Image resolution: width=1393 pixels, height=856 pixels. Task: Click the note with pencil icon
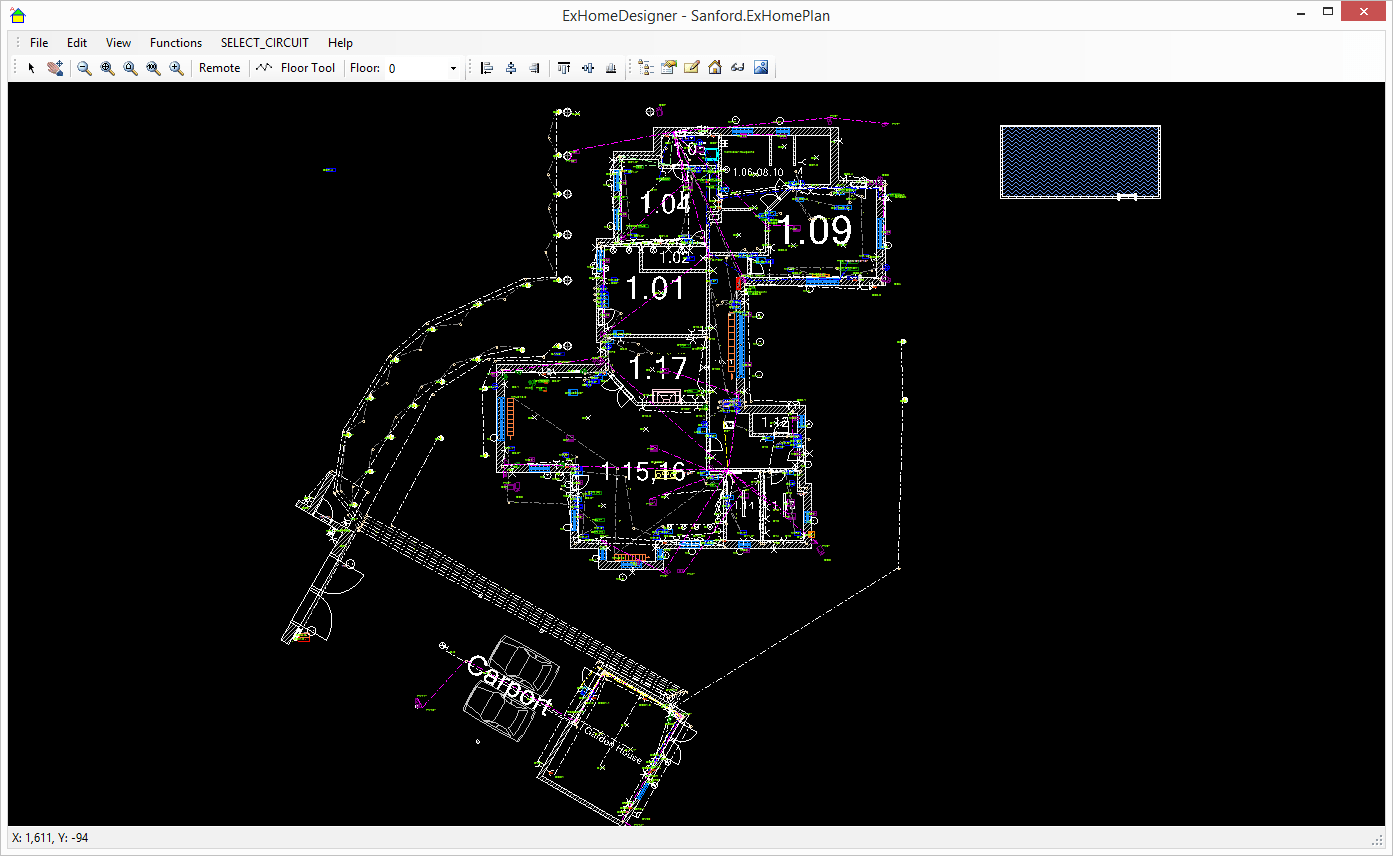pyautogui.click(x=691, y=68)
